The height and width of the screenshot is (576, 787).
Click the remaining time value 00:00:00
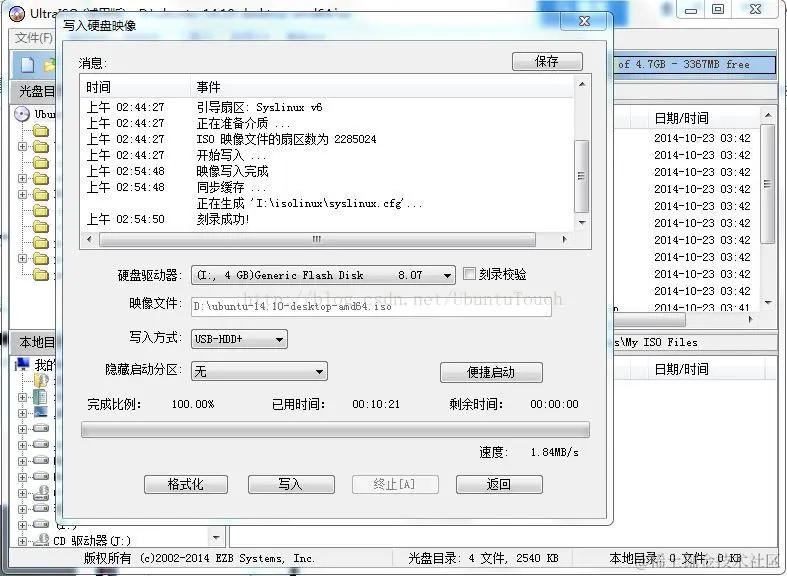click(554, 404)
